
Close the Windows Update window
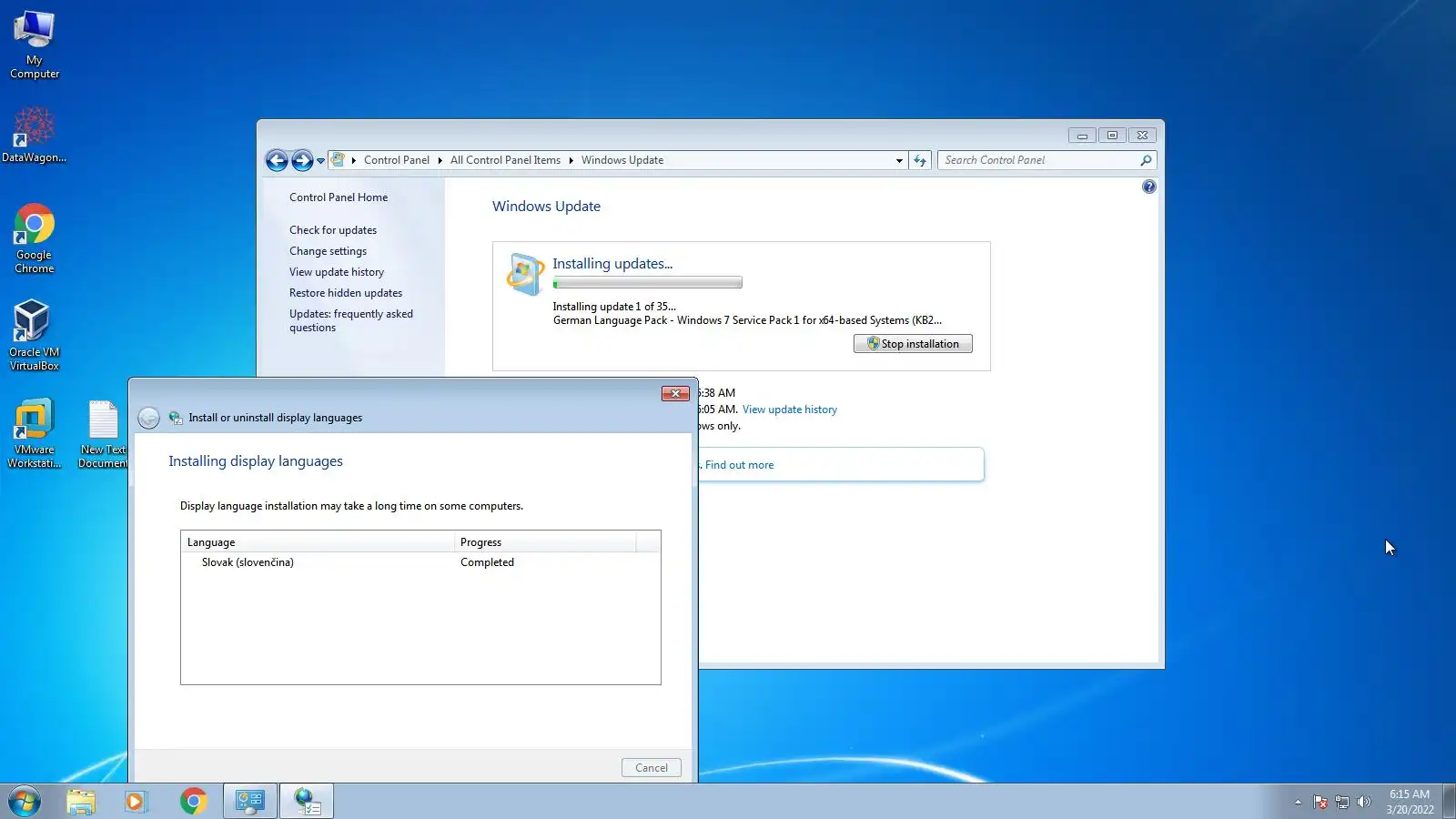(x=1142, y=136)
